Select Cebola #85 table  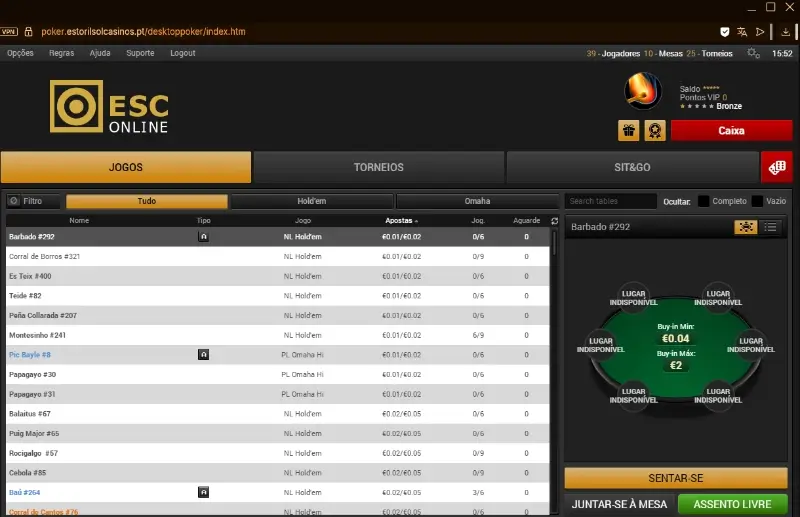278,473
